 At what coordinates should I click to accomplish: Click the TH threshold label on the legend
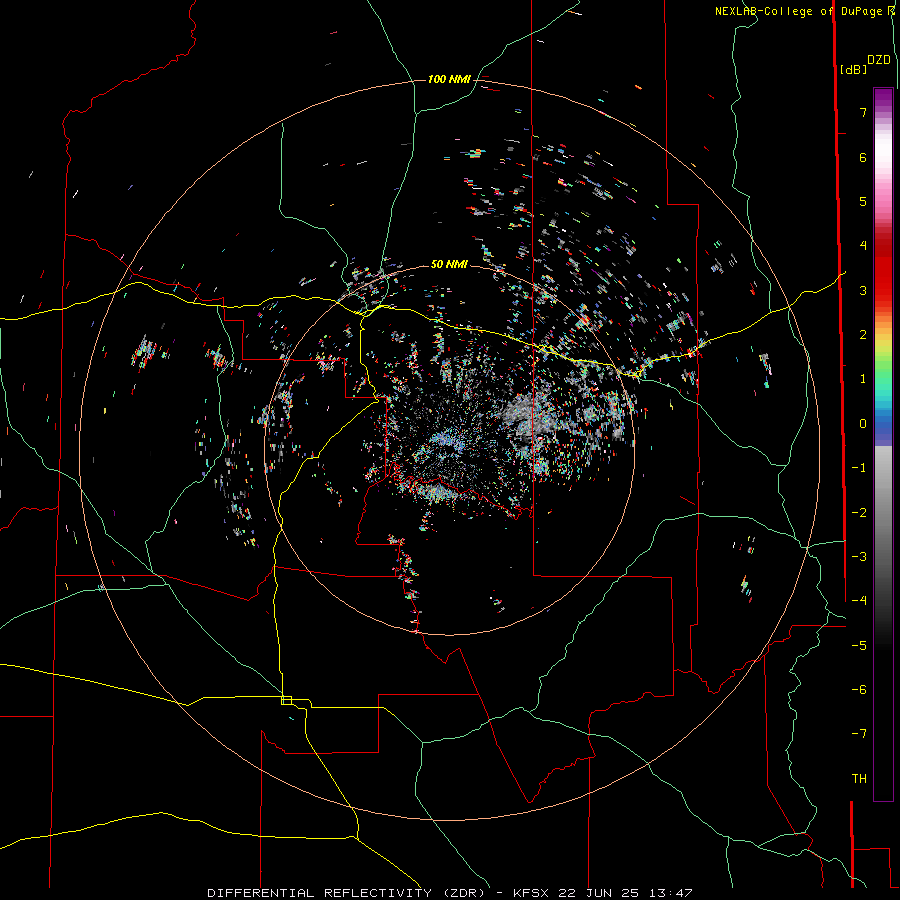tap(859, 778)
